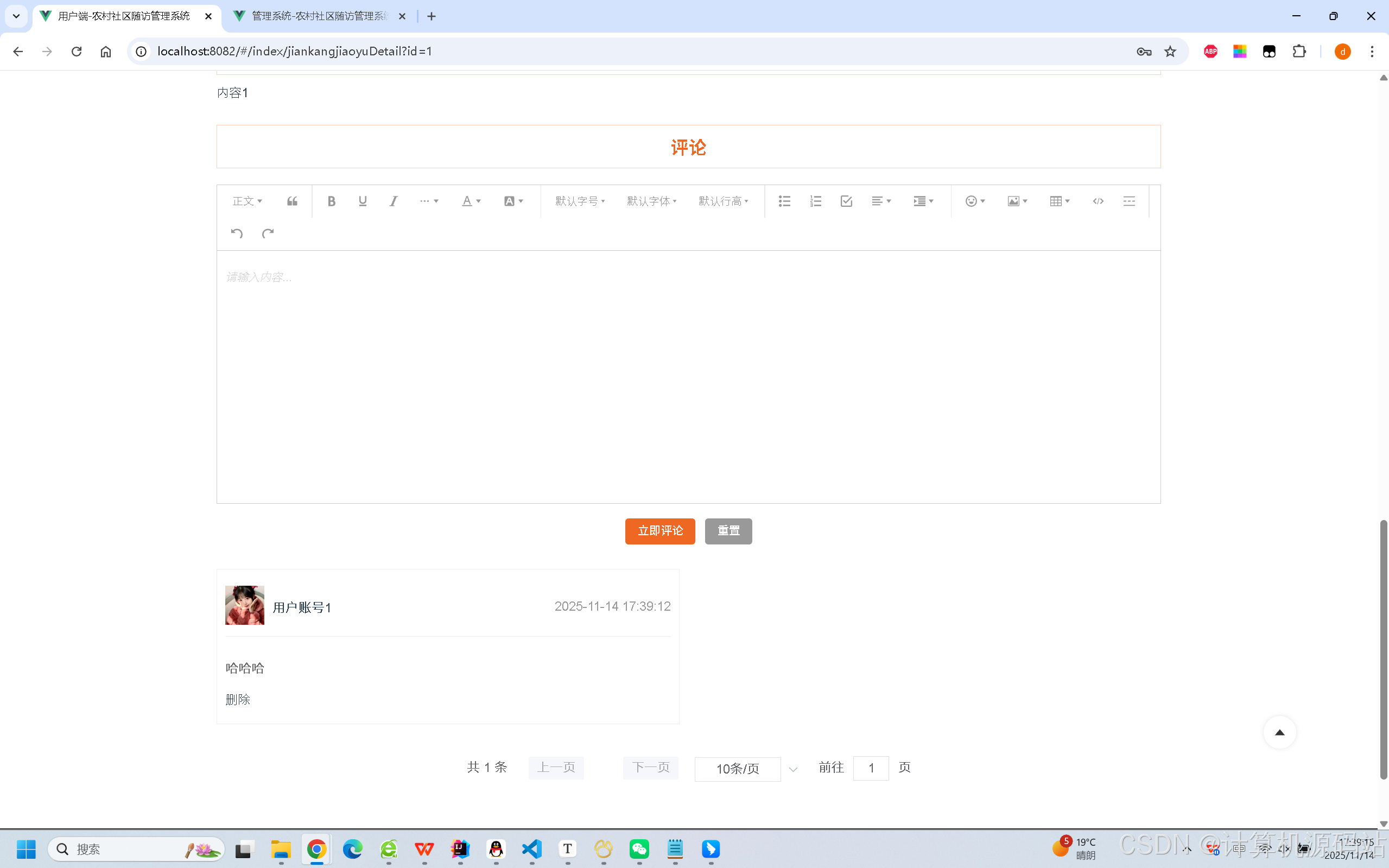Insert a numbered list

[x=816, y=201]
